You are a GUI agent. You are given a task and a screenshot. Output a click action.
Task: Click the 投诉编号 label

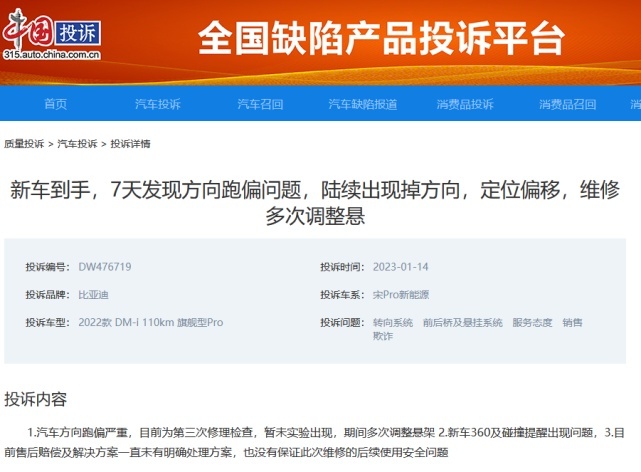[x=47, y=267]
